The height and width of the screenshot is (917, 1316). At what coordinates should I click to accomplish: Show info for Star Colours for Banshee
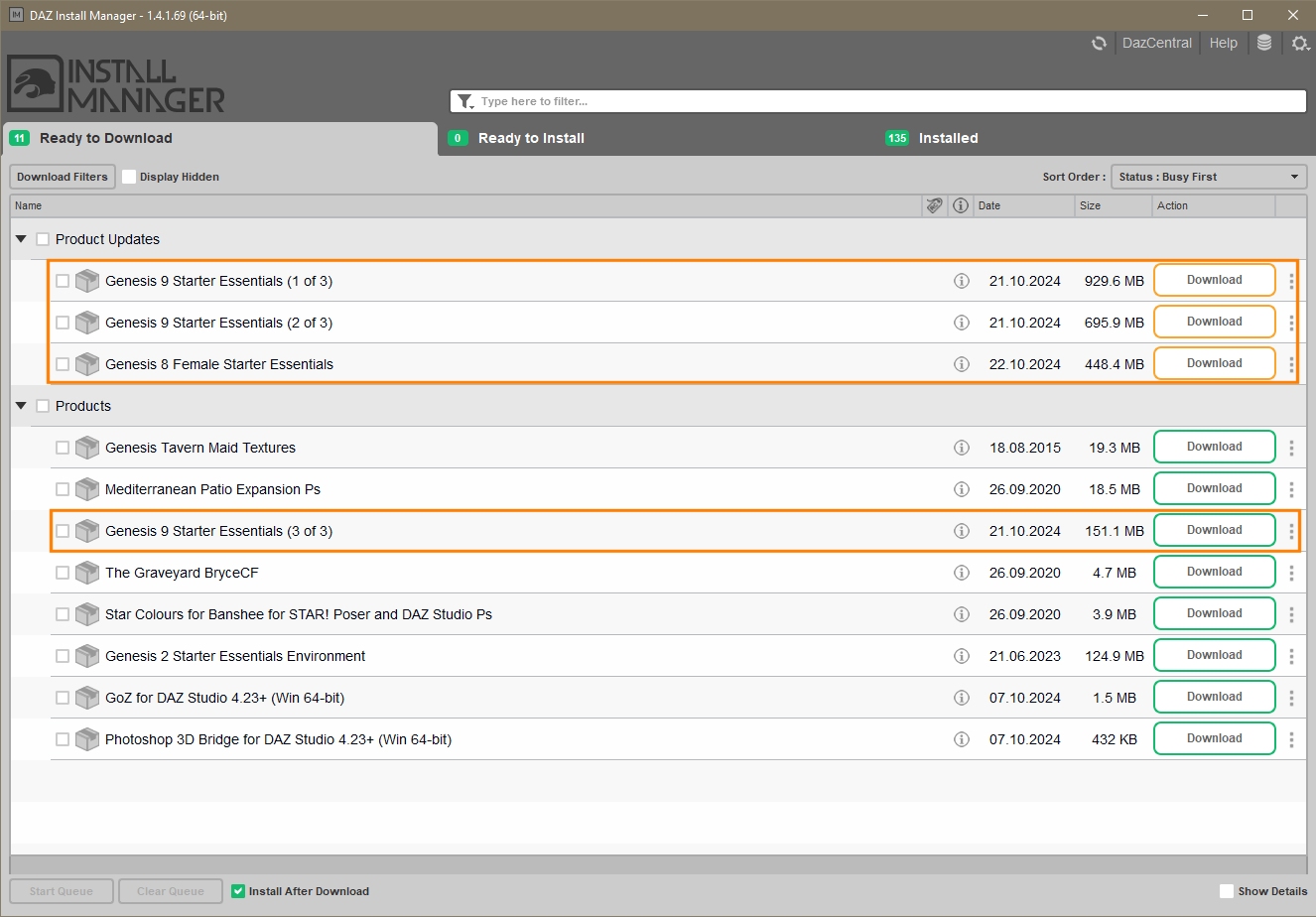tap(961, 614)
